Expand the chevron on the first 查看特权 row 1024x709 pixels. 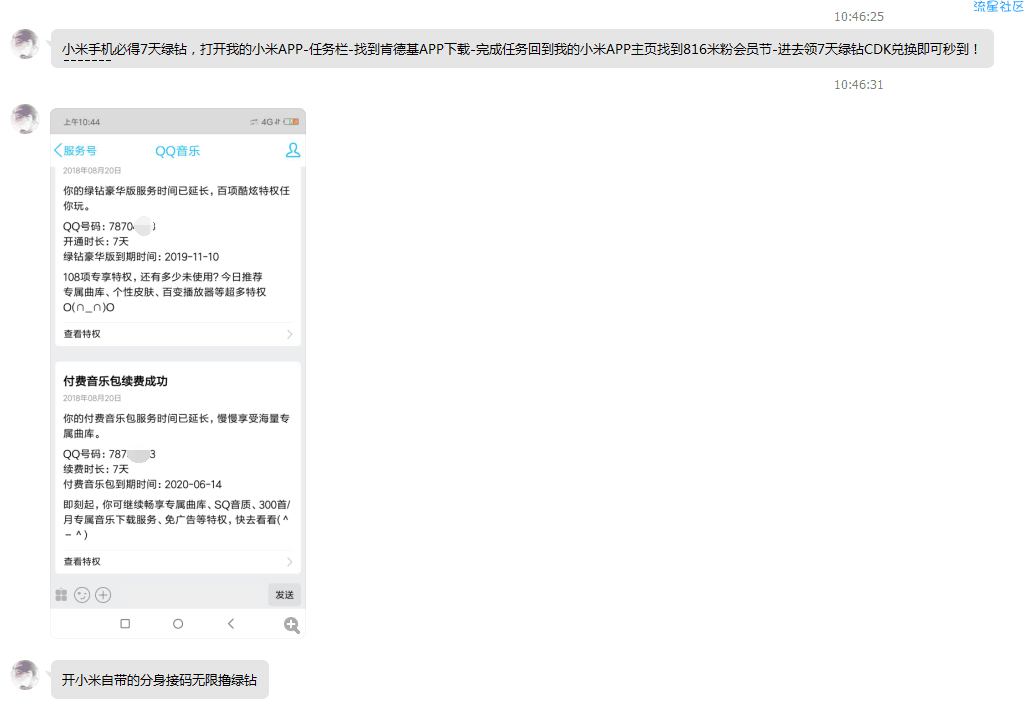[x=289, y=334]
